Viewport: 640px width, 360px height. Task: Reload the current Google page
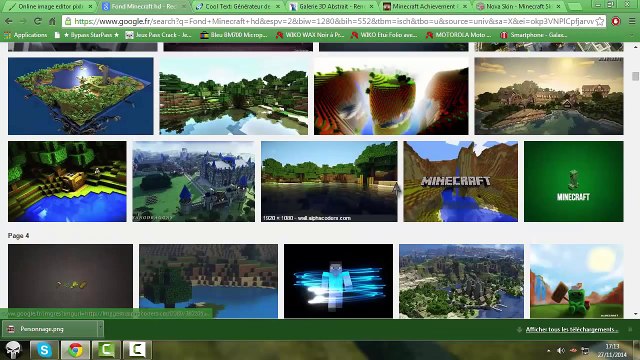(x=38, y=21)
